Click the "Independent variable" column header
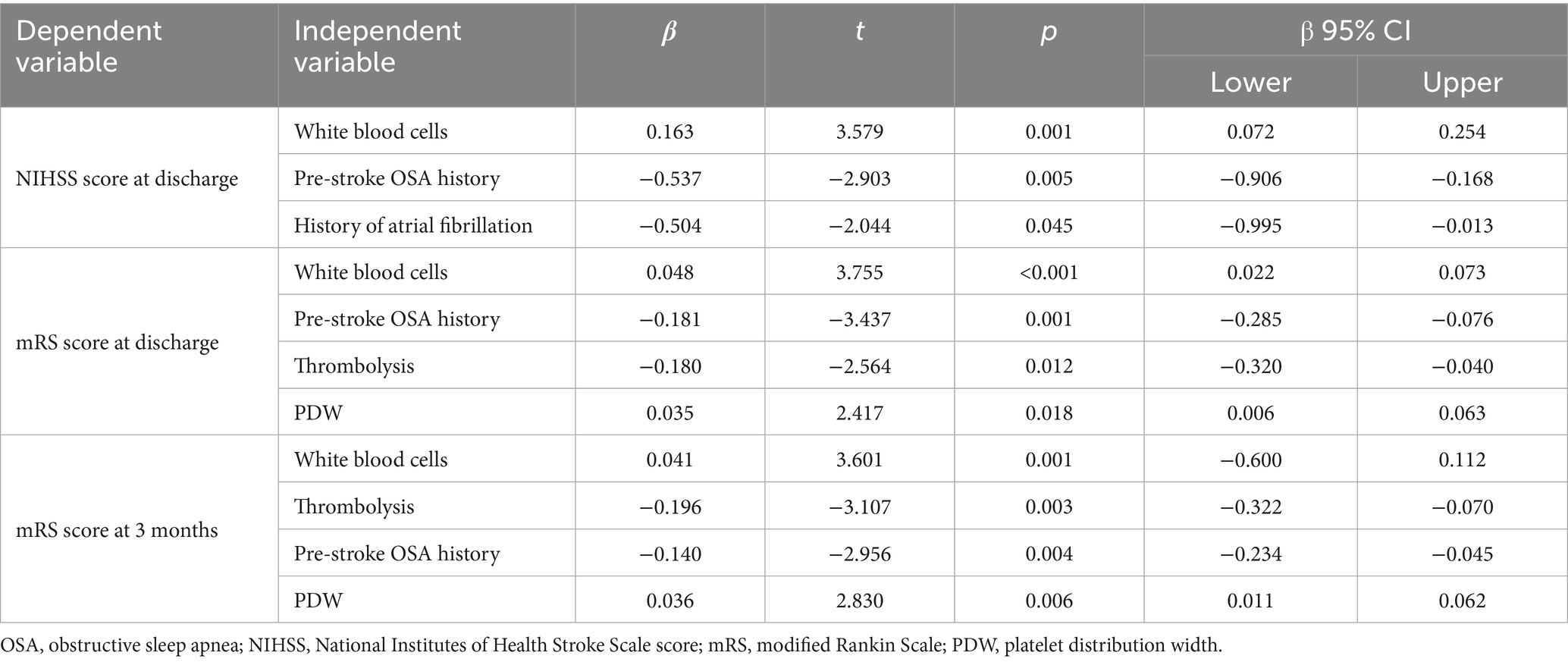This screenshot has width=1568, height=662. (x=378, y=46)
